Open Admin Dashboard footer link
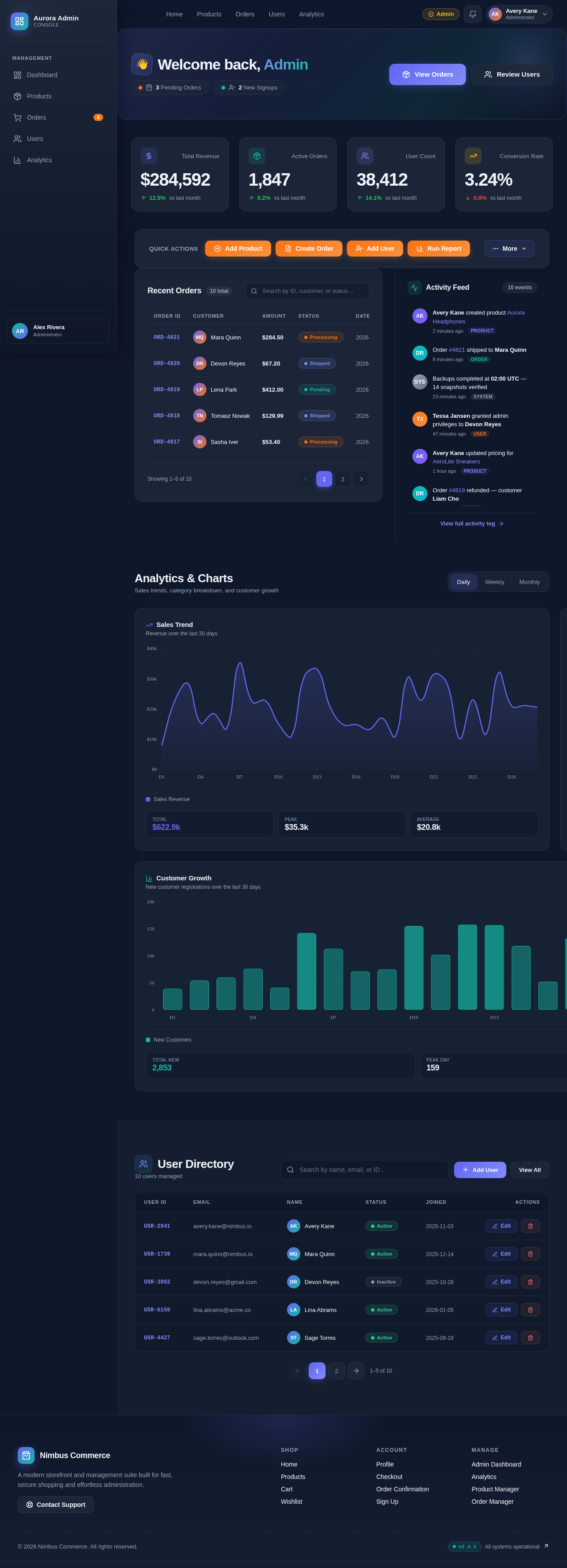This screenshot has height=1568, width=567. coord(496,1464)
